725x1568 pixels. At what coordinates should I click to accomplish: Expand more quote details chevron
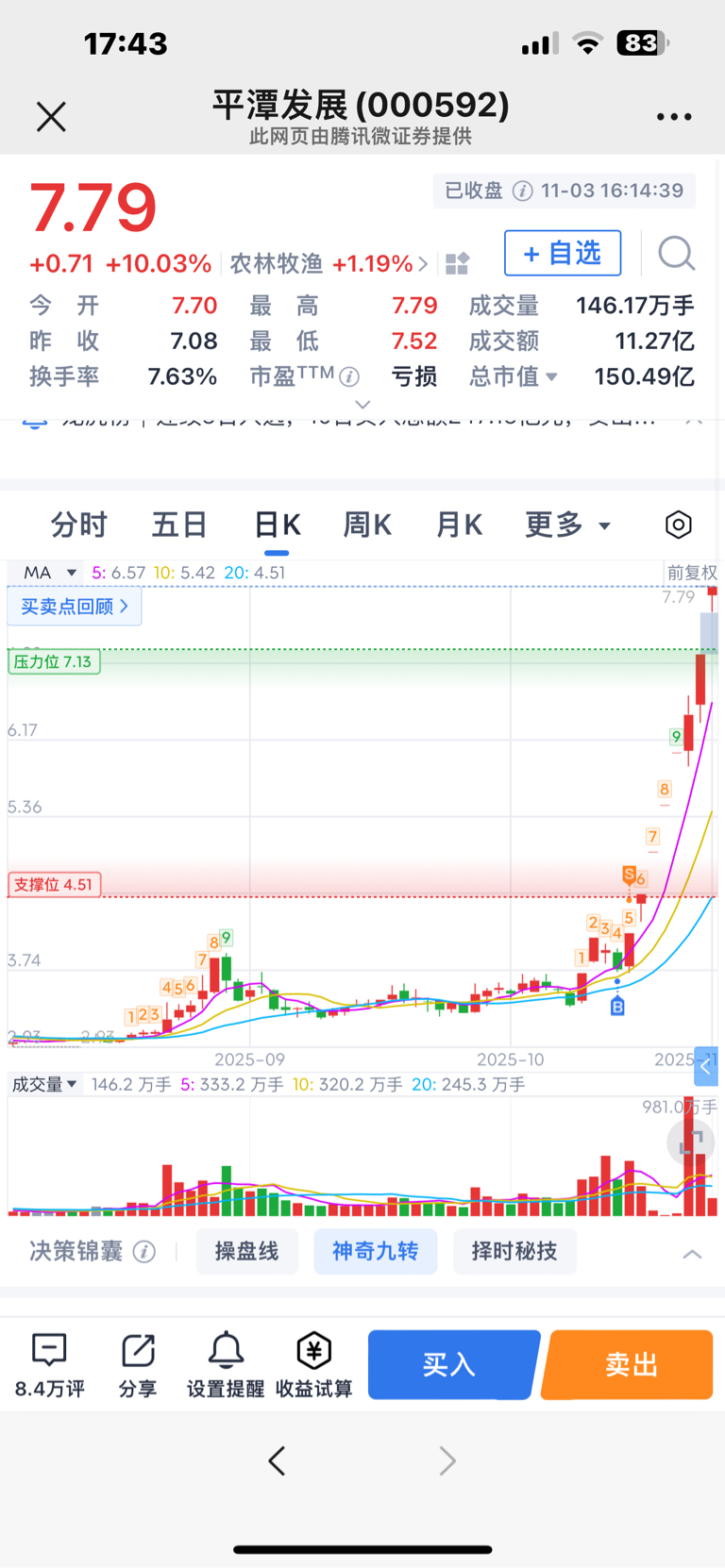(362, 405)
